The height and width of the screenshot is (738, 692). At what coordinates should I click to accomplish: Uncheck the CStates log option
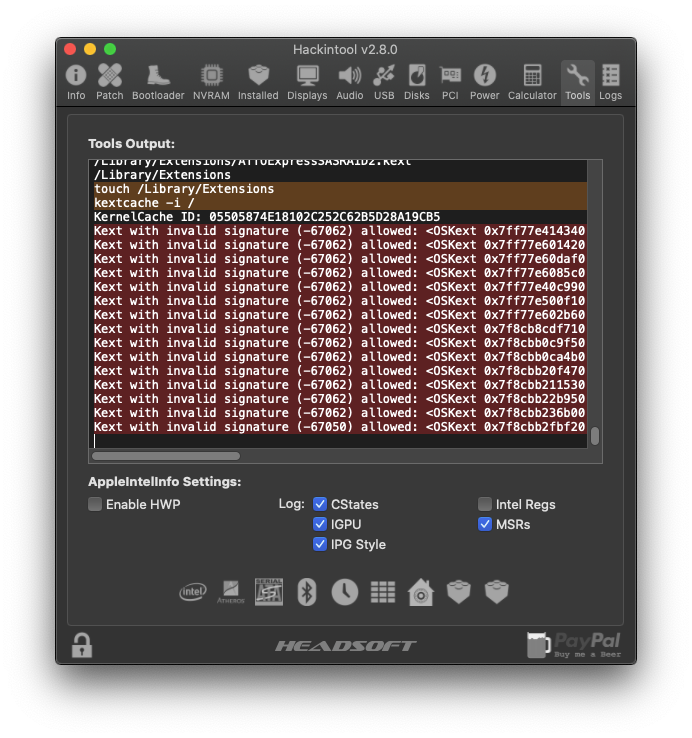320,504
